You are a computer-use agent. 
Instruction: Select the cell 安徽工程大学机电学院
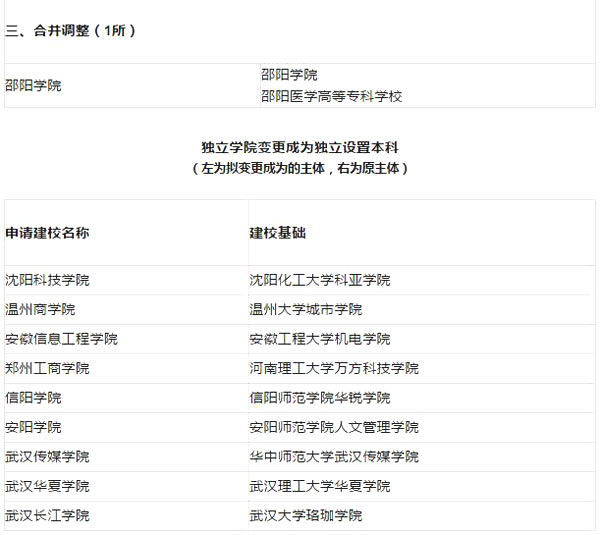coord(422,339)
